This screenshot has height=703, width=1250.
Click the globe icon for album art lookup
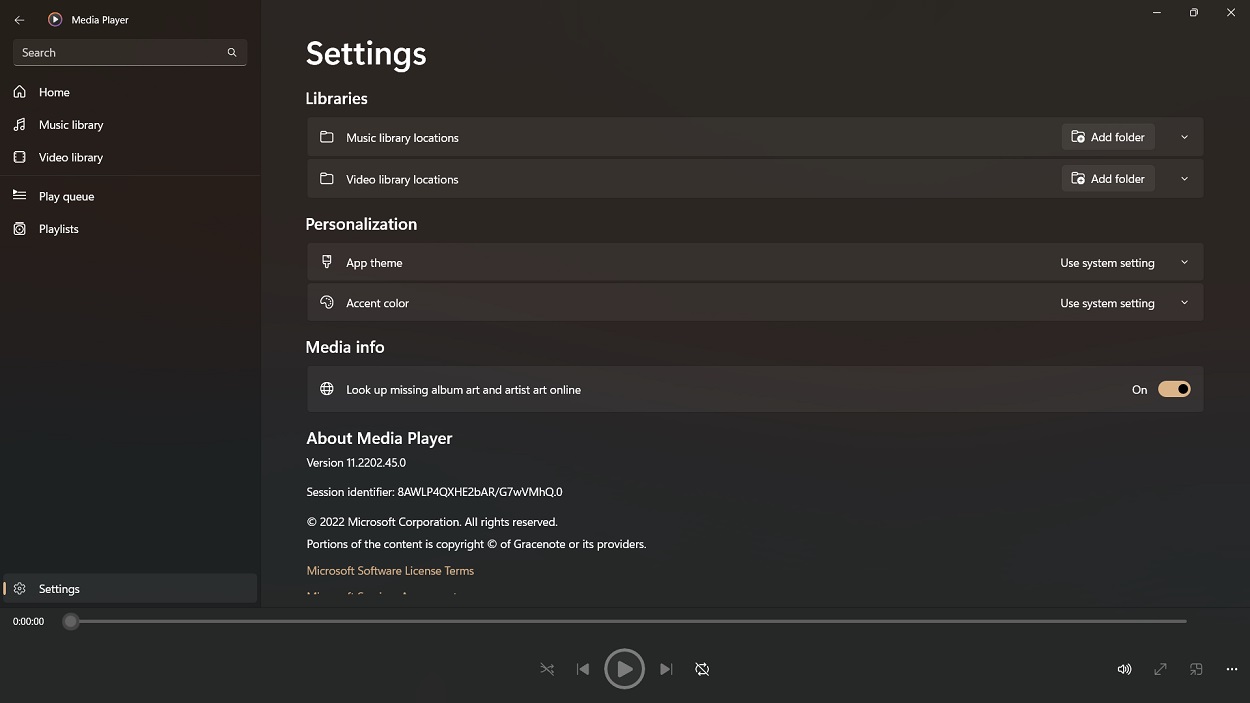[326, 389]
